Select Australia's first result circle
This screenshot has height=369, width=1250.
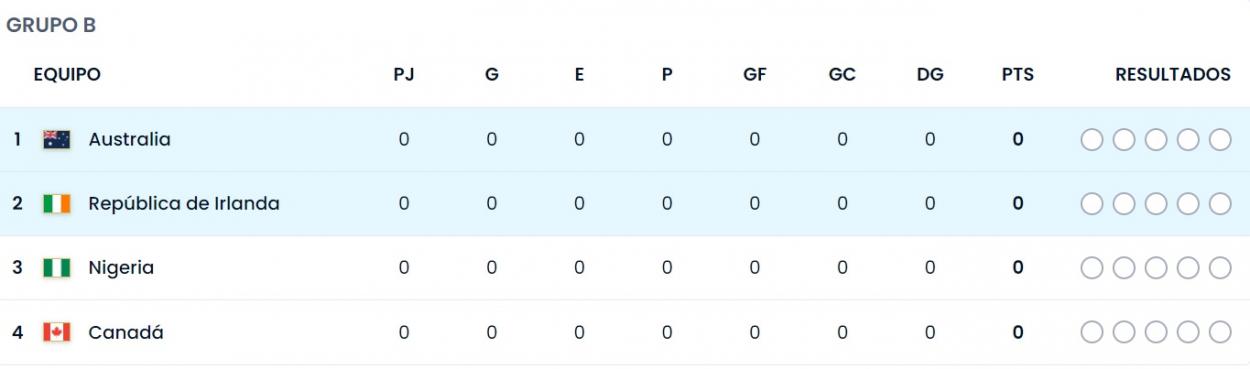(1092, 140)
